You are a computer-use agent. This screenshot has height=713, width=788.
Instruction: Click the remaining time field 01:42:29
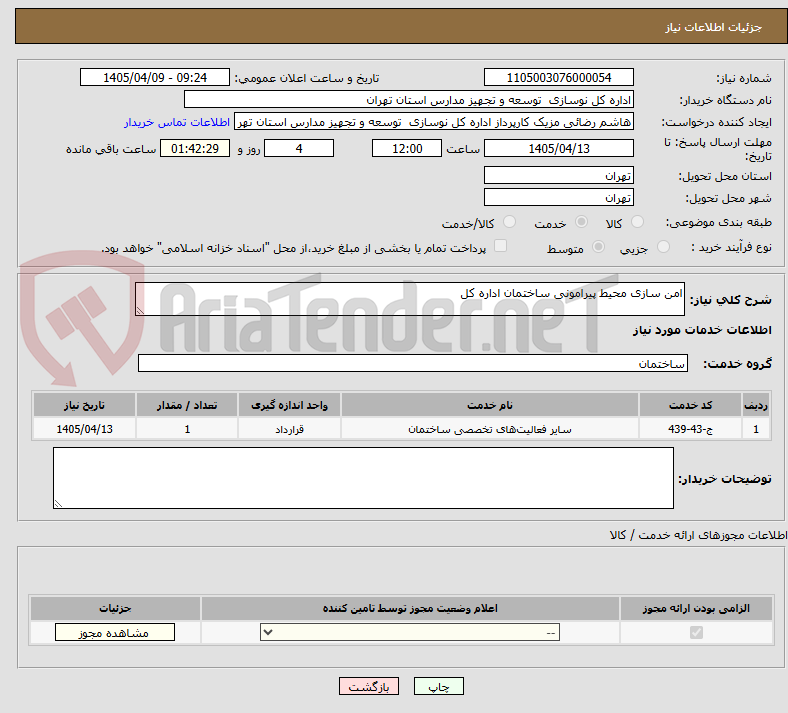click(195, 148)
